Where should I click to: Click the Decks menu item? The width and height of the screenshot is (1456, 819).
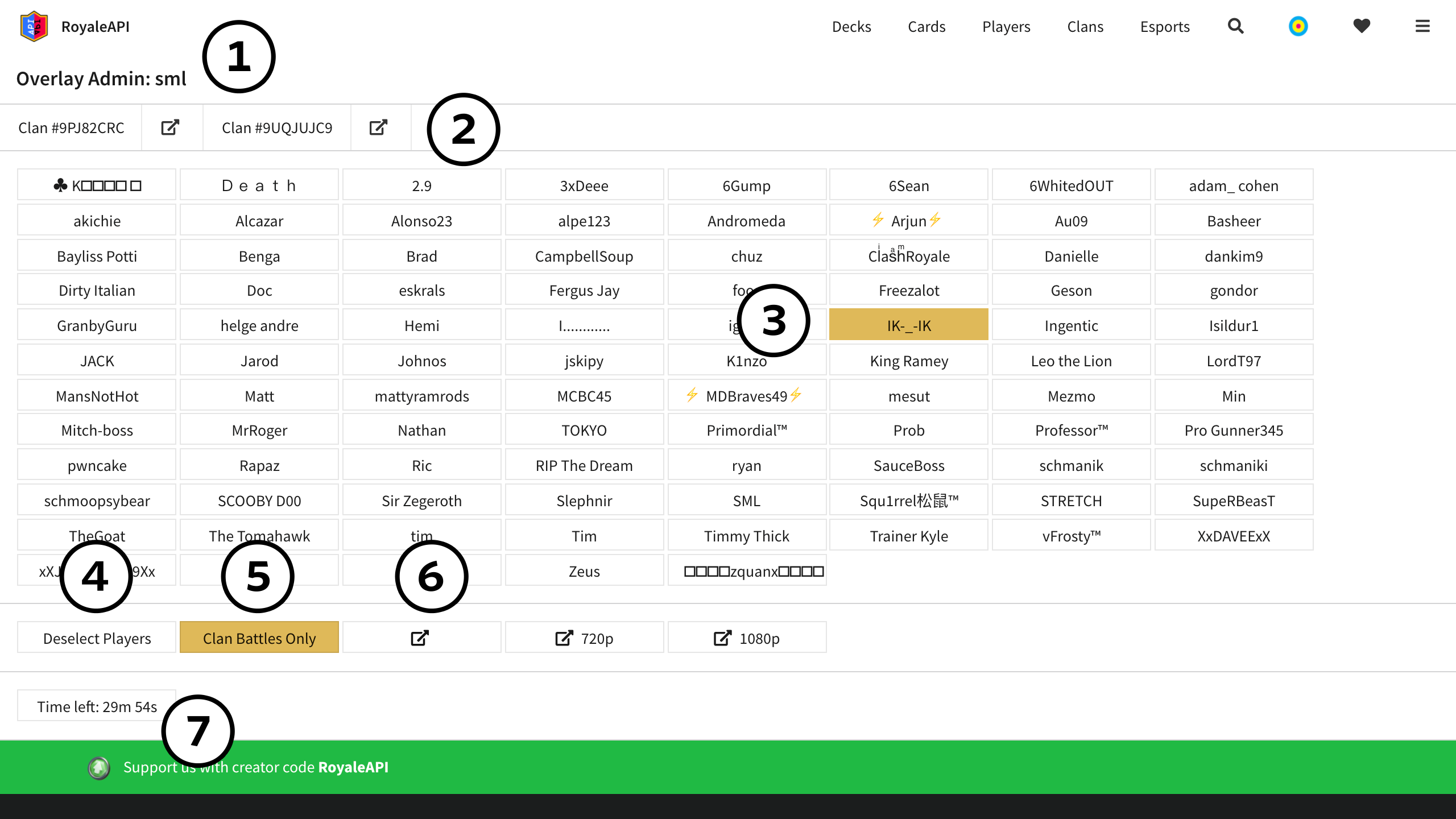851,26
